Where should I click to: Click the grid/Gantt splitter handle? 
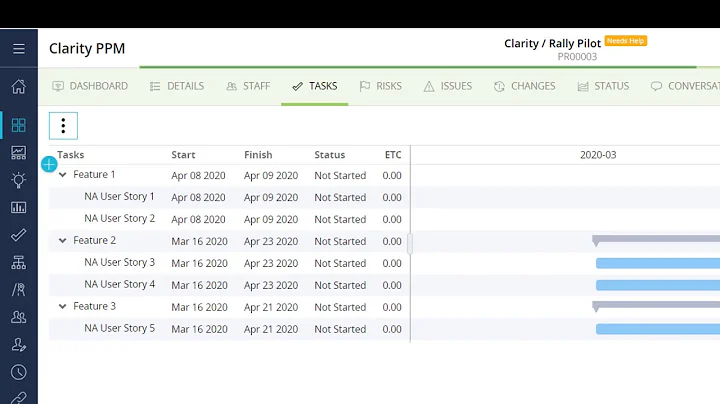(x=410, y=243)
